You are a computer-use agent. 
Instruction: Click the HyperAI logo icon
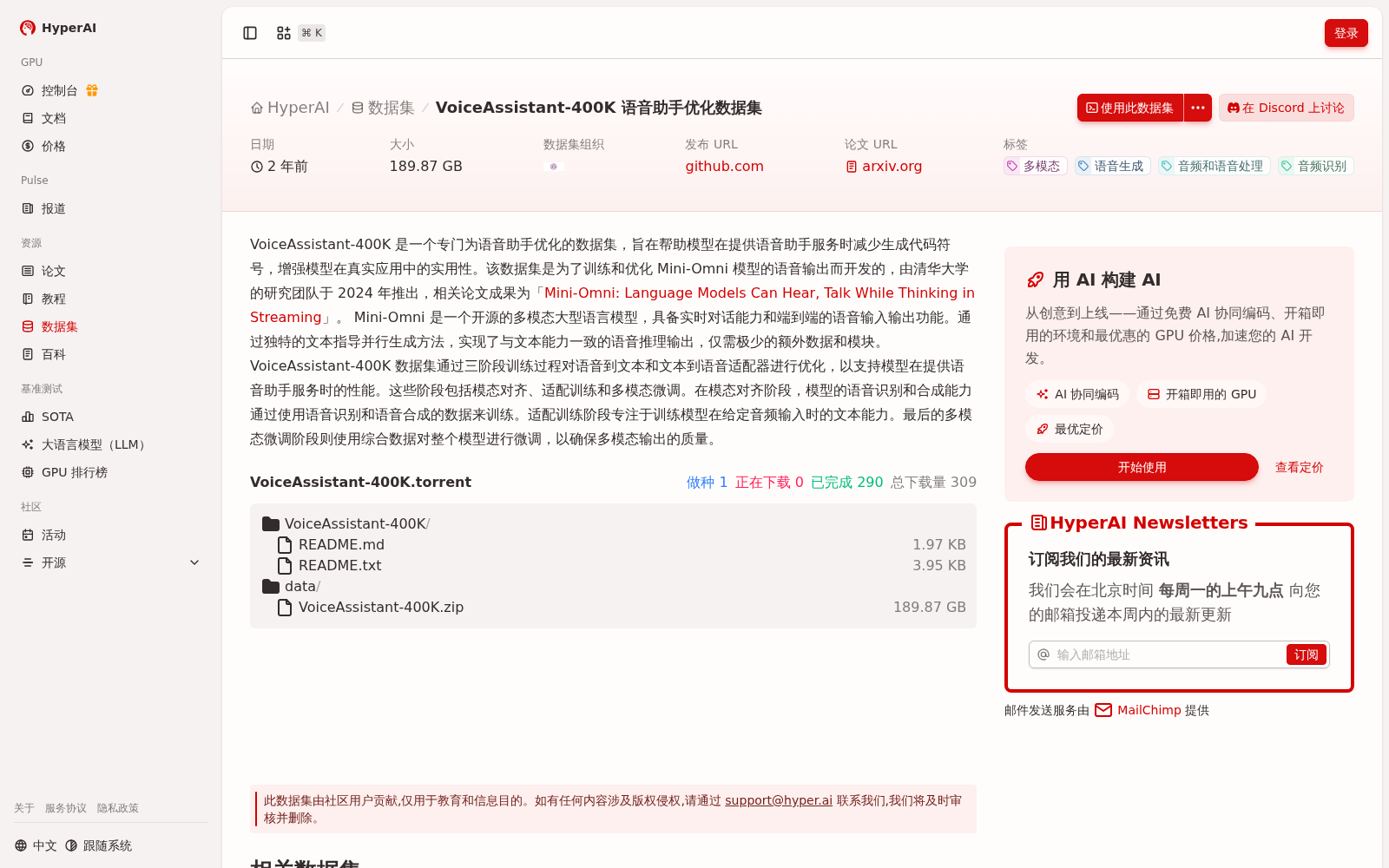(x=28, y=28)
